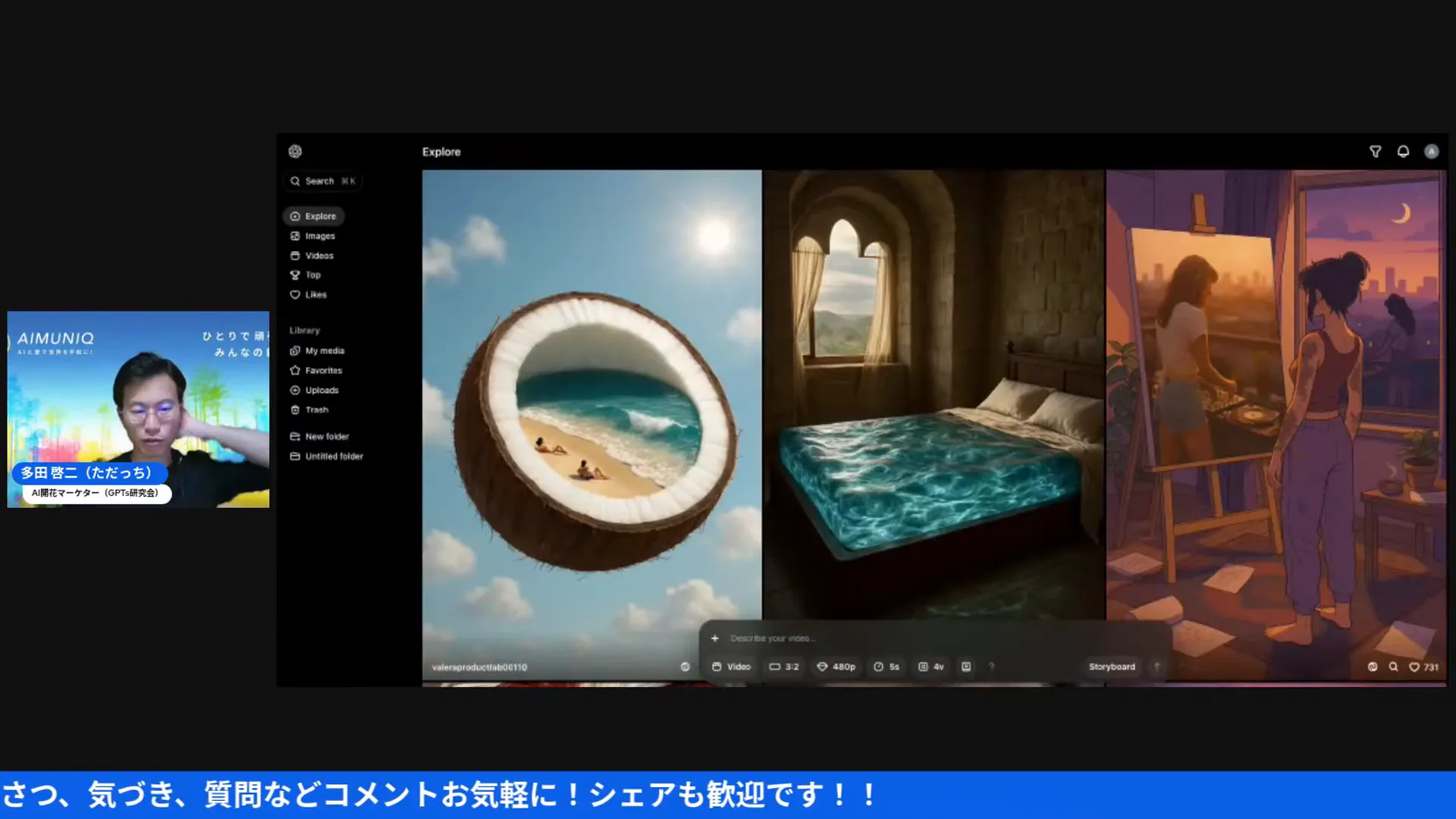Create a New folder

319,436
